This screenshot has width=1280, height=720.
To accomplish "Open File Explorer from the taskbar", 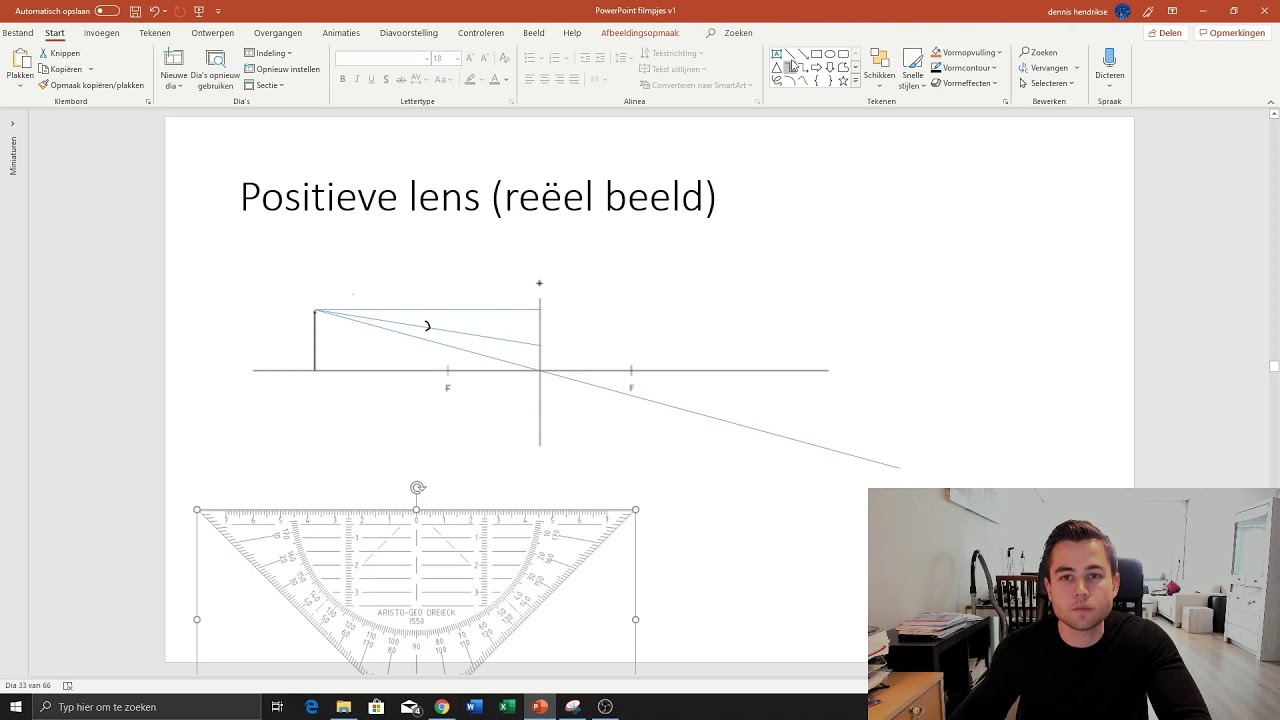I will (343, 707).
